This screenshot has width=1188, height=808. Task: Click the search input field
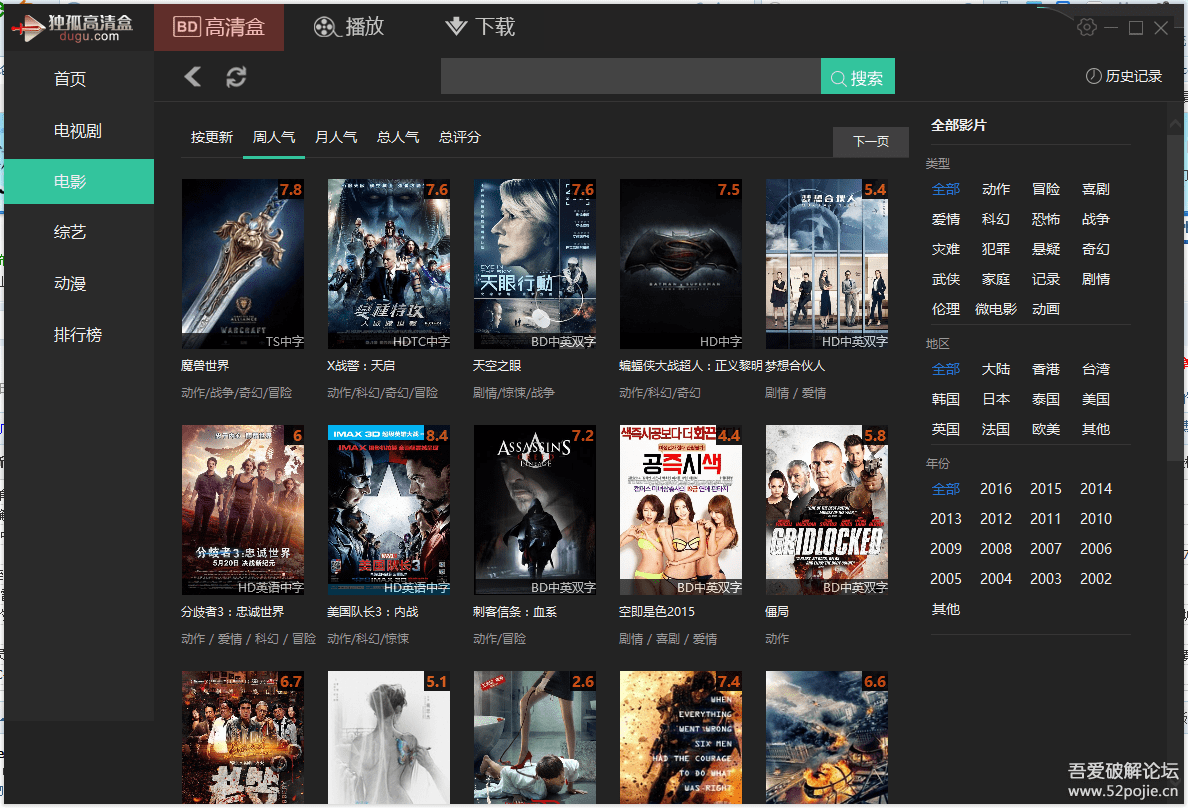pos(630,77)
